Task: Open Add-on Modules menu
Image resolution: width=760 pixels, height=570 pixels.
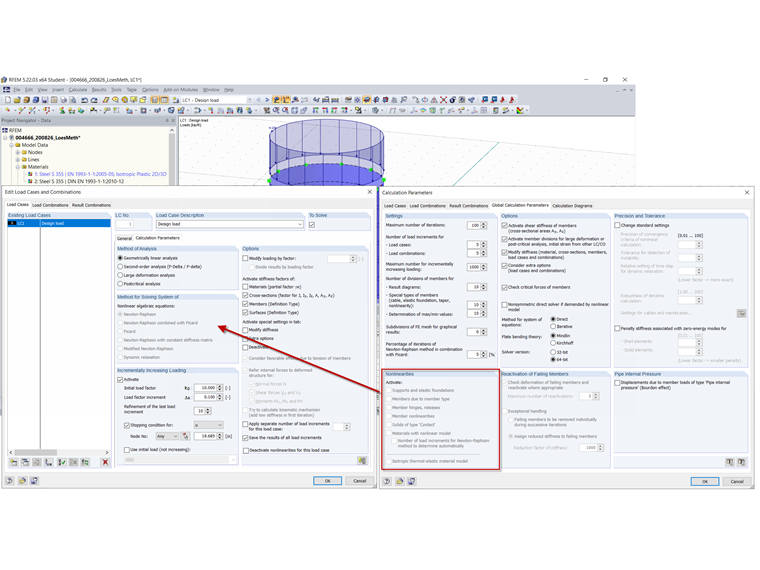Action: click(180, 90)
